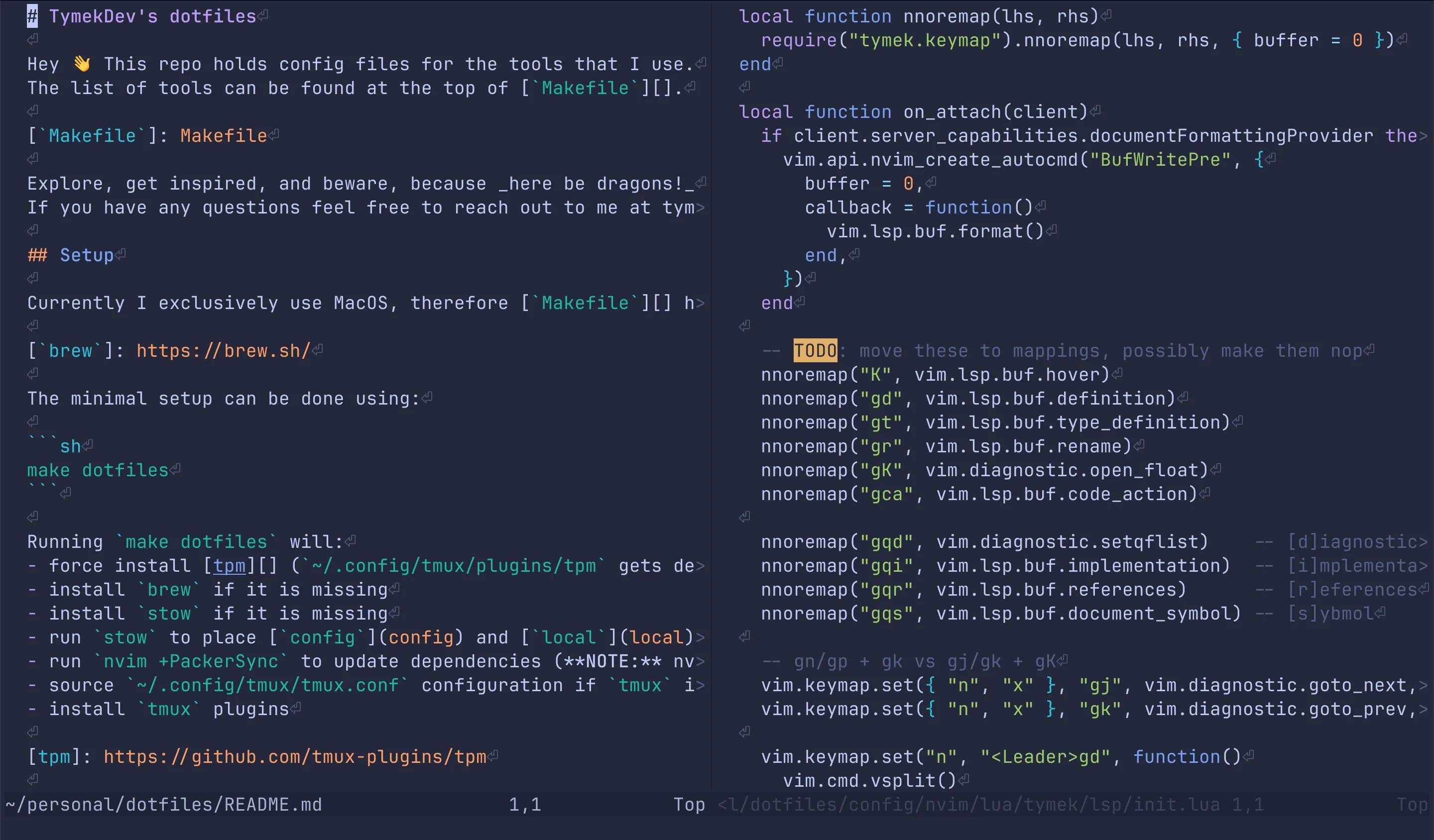Click the 'Running `make dotfiles` will:' line

186,542
